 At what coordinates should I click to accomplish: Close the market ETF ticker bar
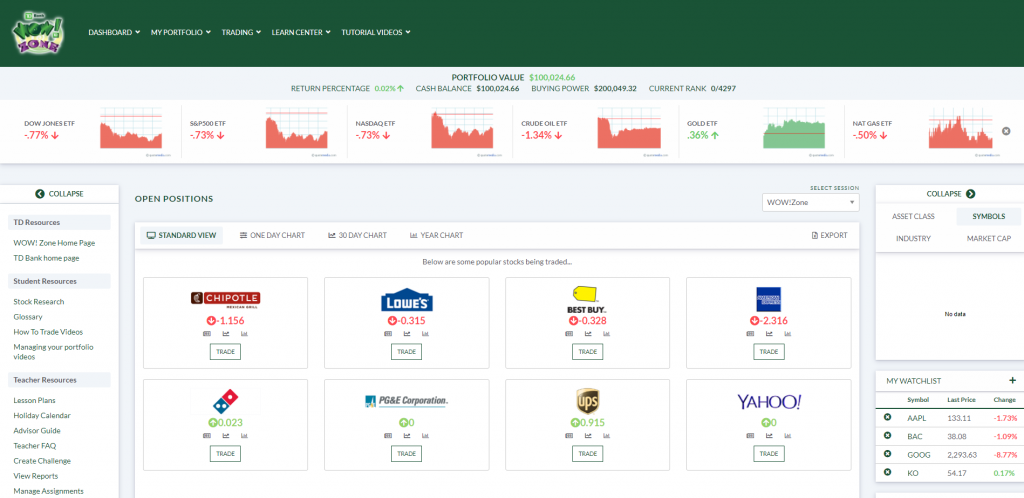point(1006,131)
